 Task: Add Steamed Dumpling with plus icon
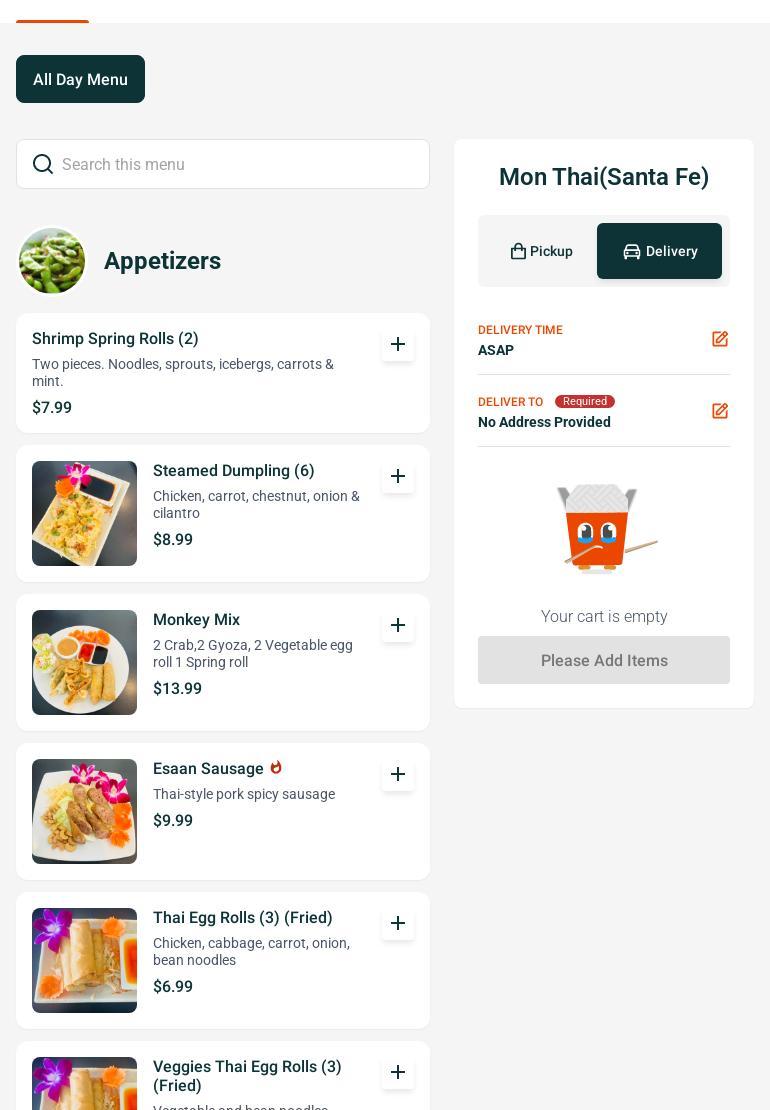click(398, 476)
